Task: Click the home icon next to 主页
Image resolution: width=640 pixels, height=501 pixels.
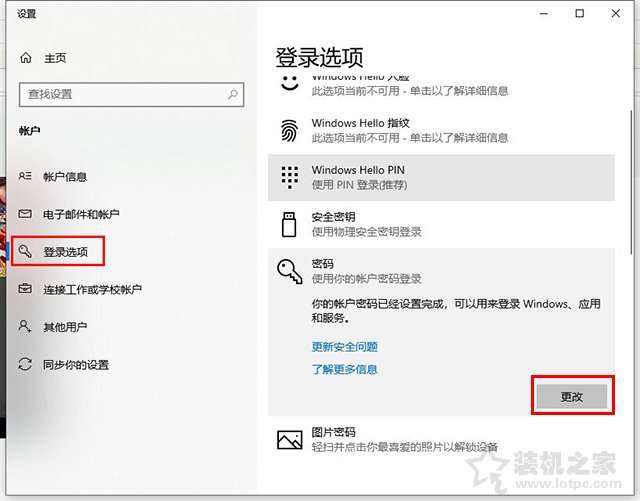Action: pyautogui.click(x=26, y=58)
